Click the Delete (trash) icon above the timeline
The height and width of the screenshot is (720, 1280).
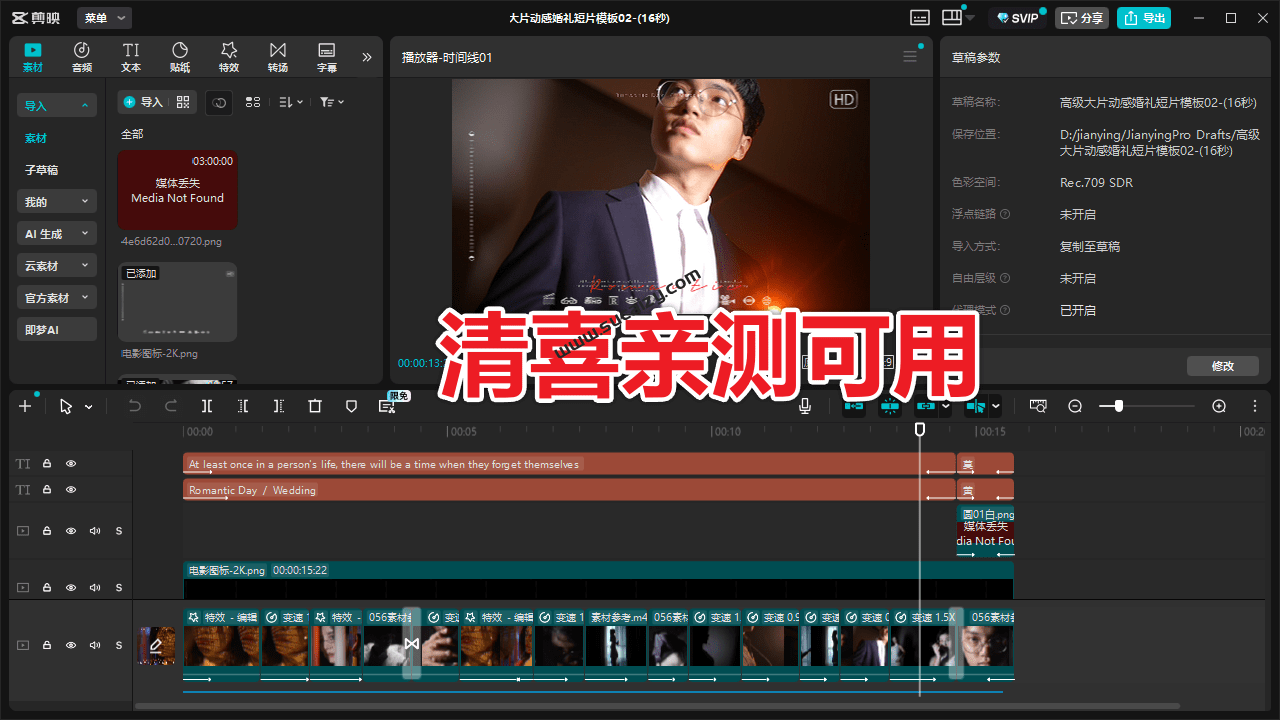click(315, 406)
